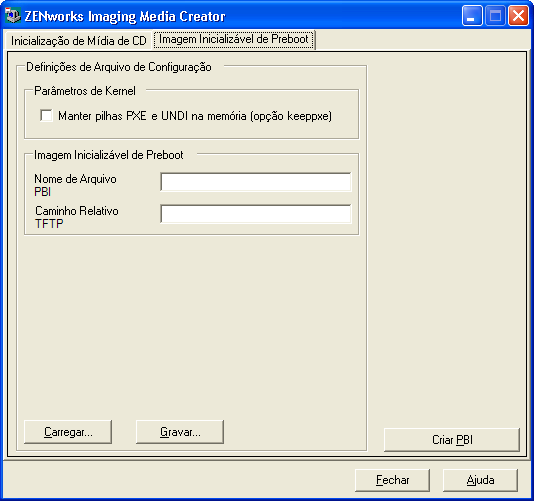Select the Imagem Inicializável de Preboot tab
Viewport: 534px width, 501px height.
(234, 40)
